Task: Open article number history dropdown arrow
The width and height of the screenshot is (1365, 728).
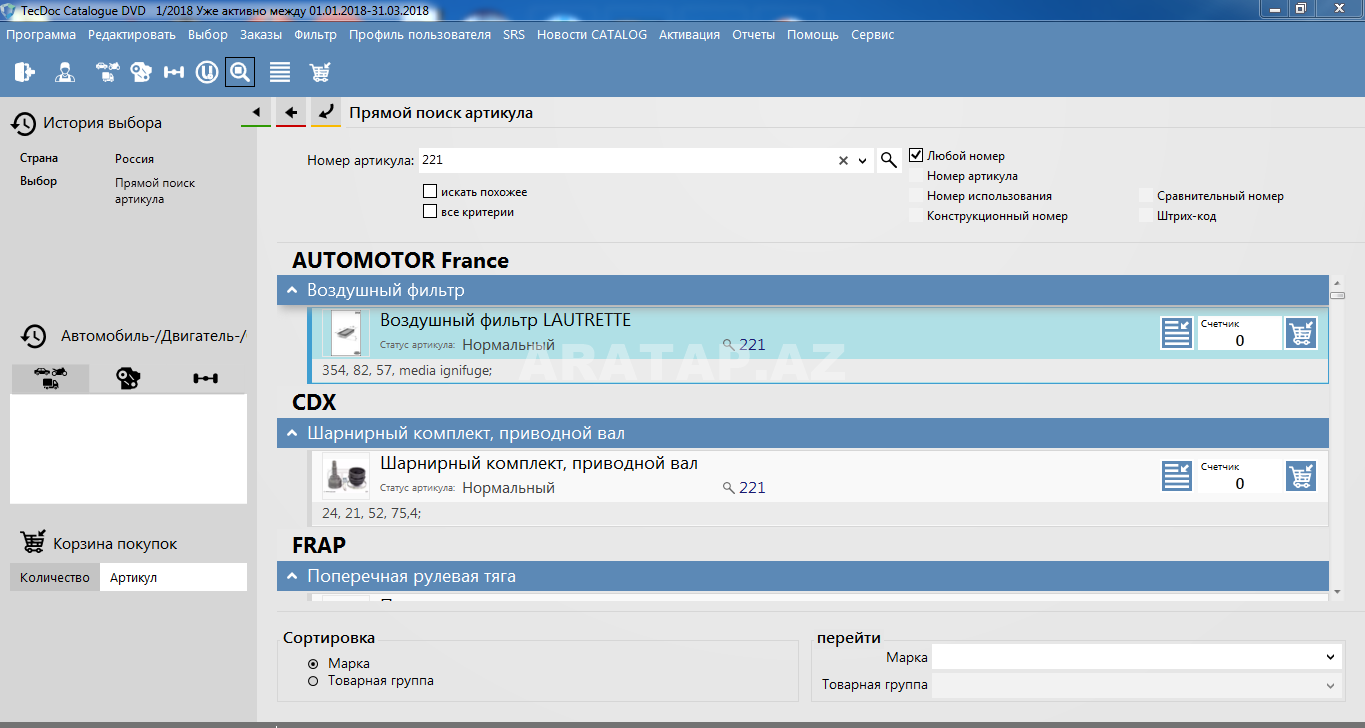Action: pyautogui.click(x=863, y=160)
